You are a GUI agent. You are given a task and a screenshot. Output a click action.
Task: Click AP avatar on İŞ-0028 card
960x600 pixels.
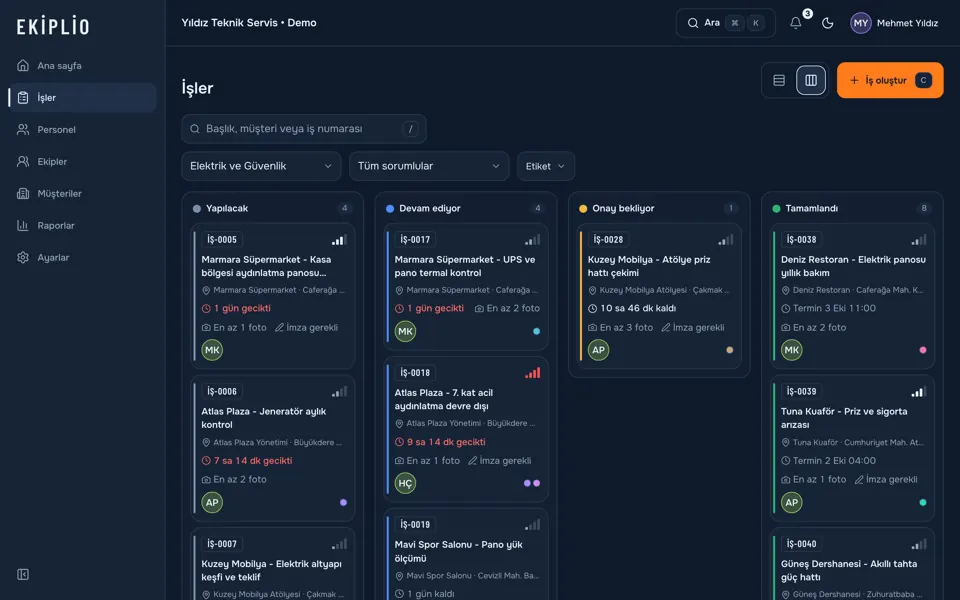coord(598,350)
